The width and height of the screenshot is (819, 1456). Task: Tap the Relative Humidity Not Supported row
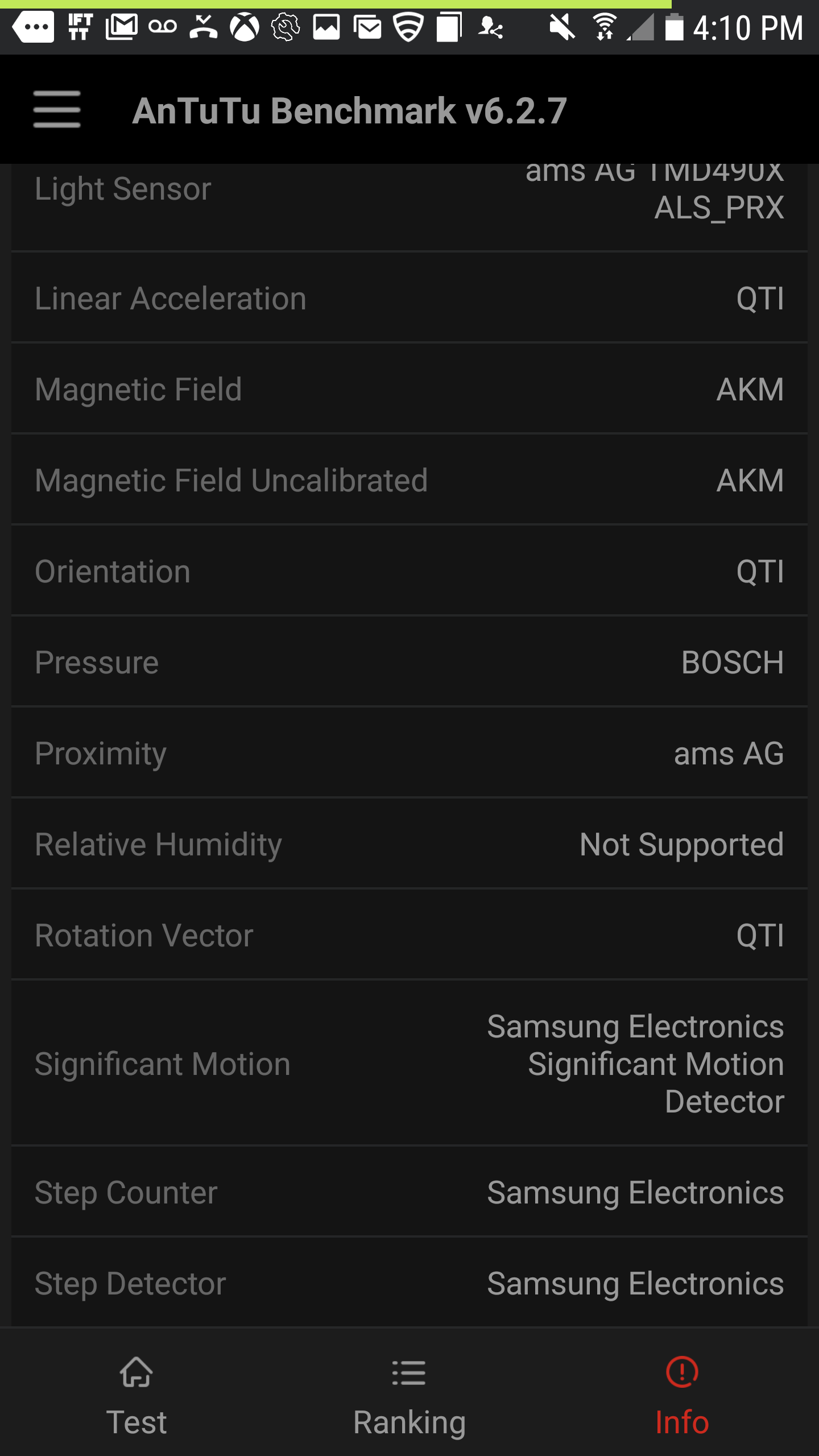pos(409,844)
